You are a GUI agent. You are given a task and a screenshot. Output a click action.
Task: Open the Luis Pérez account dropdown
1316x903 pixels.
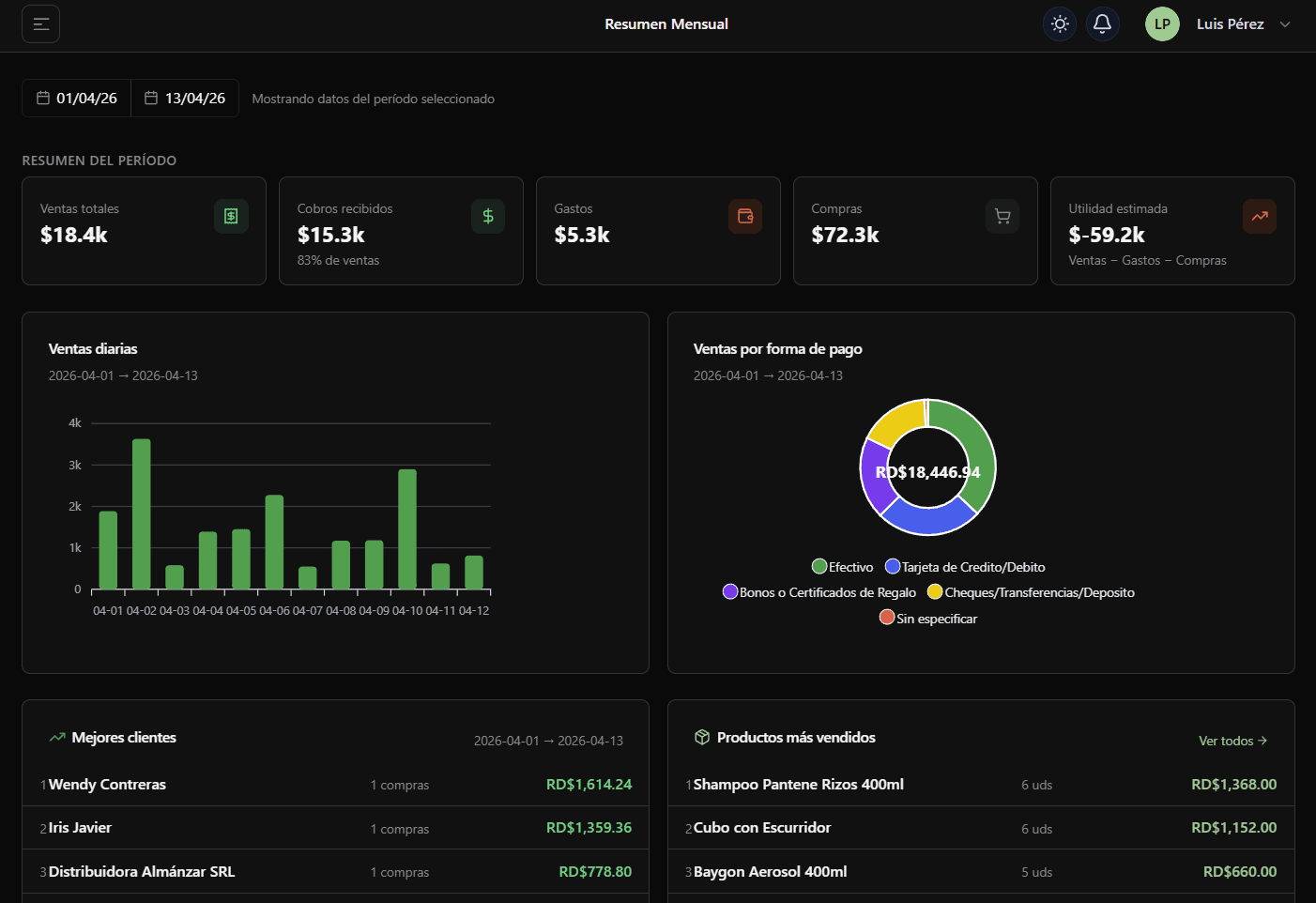(1243, 23)
